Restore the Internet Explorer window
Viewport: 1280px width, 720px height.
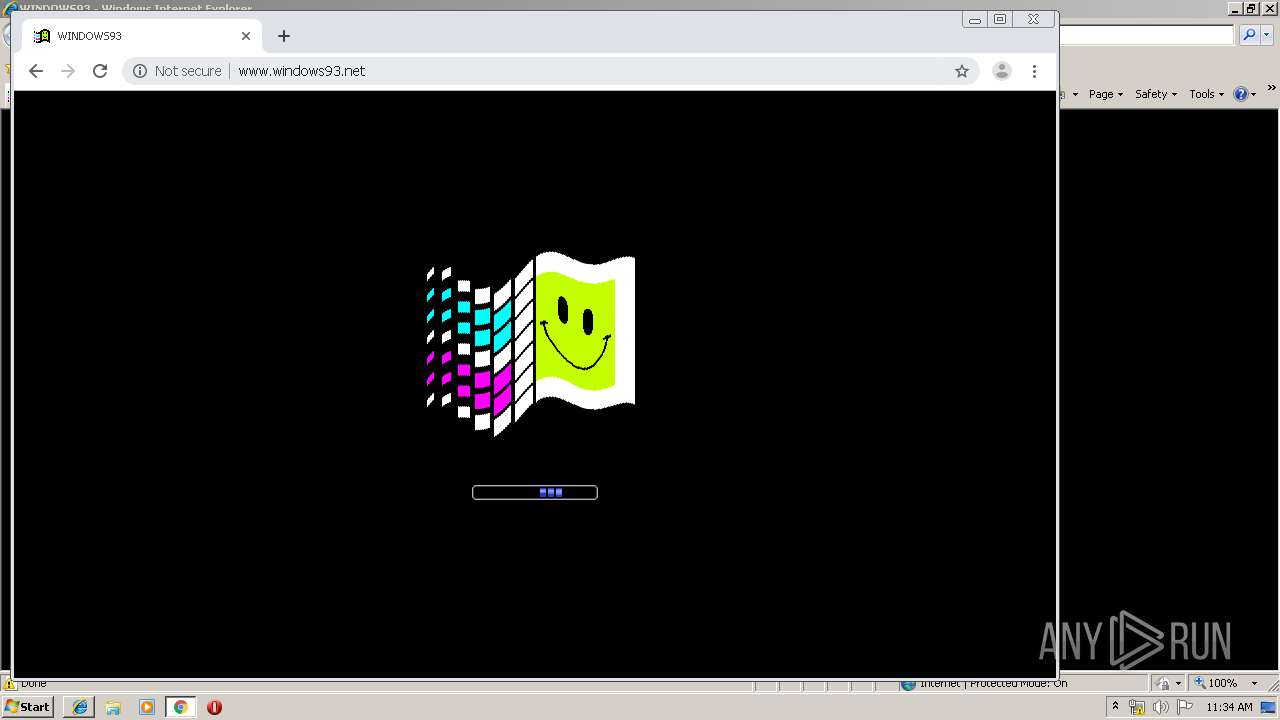1250,8
